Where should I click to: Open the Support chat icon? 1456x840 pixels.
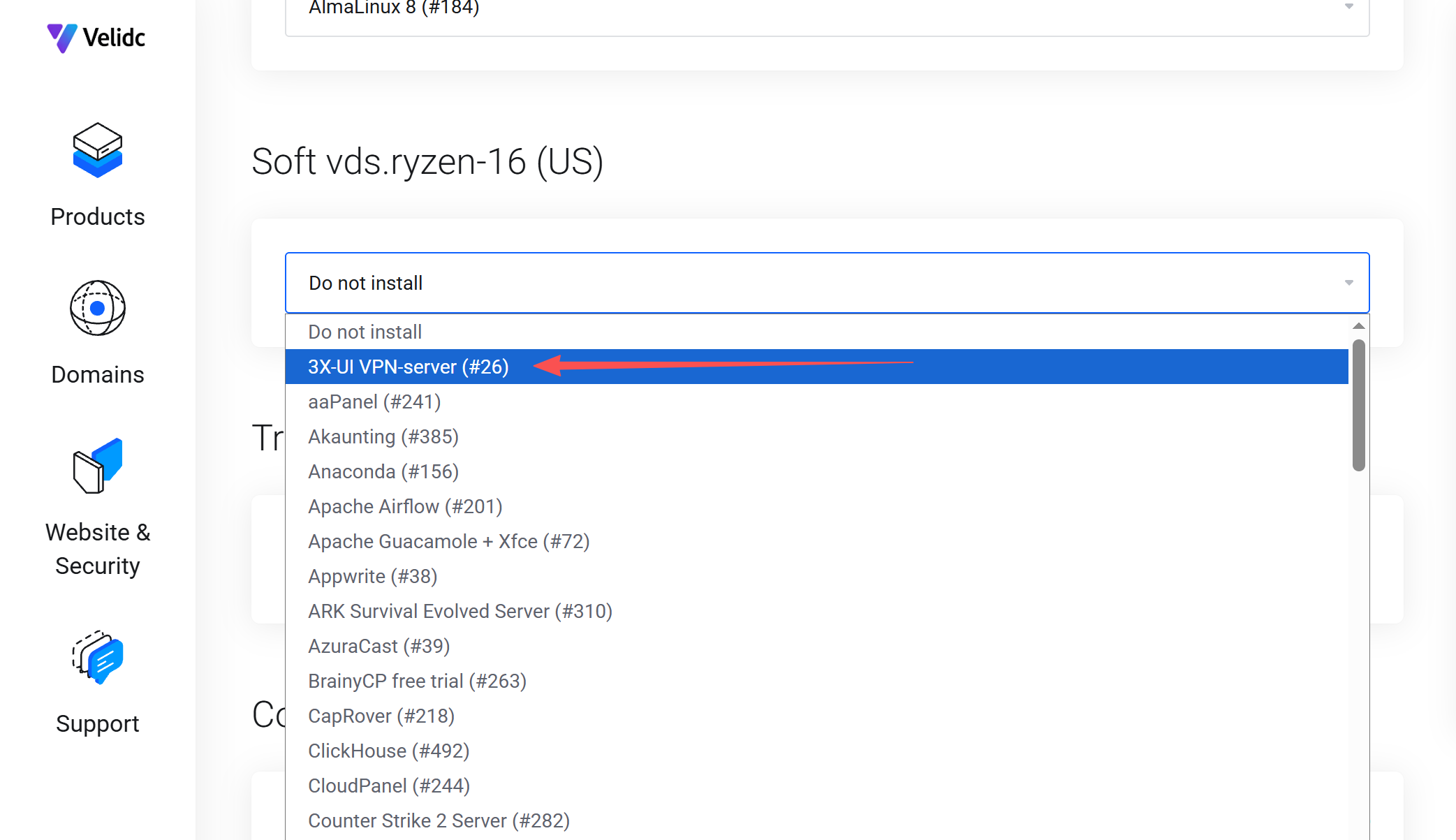[97, 658]
